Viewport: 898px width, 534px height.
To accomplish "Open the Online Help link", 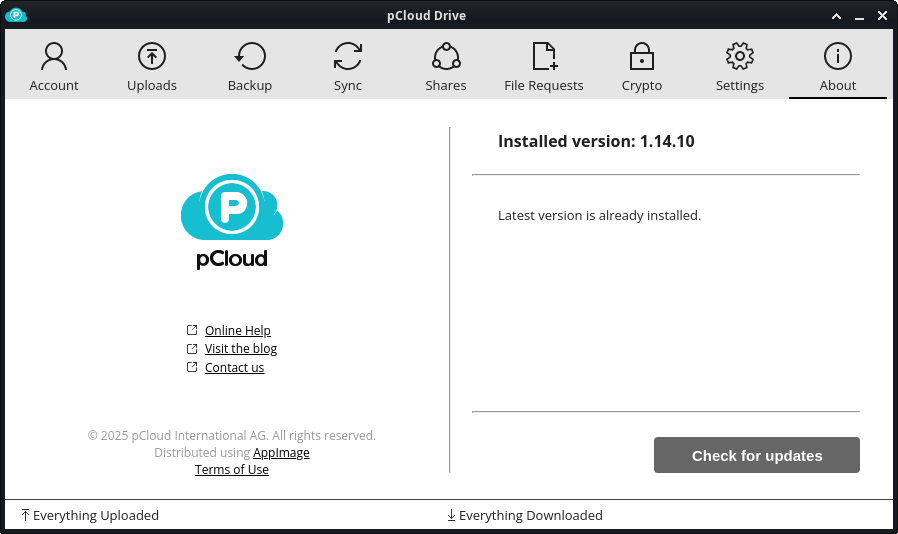I will click(238, 331).
